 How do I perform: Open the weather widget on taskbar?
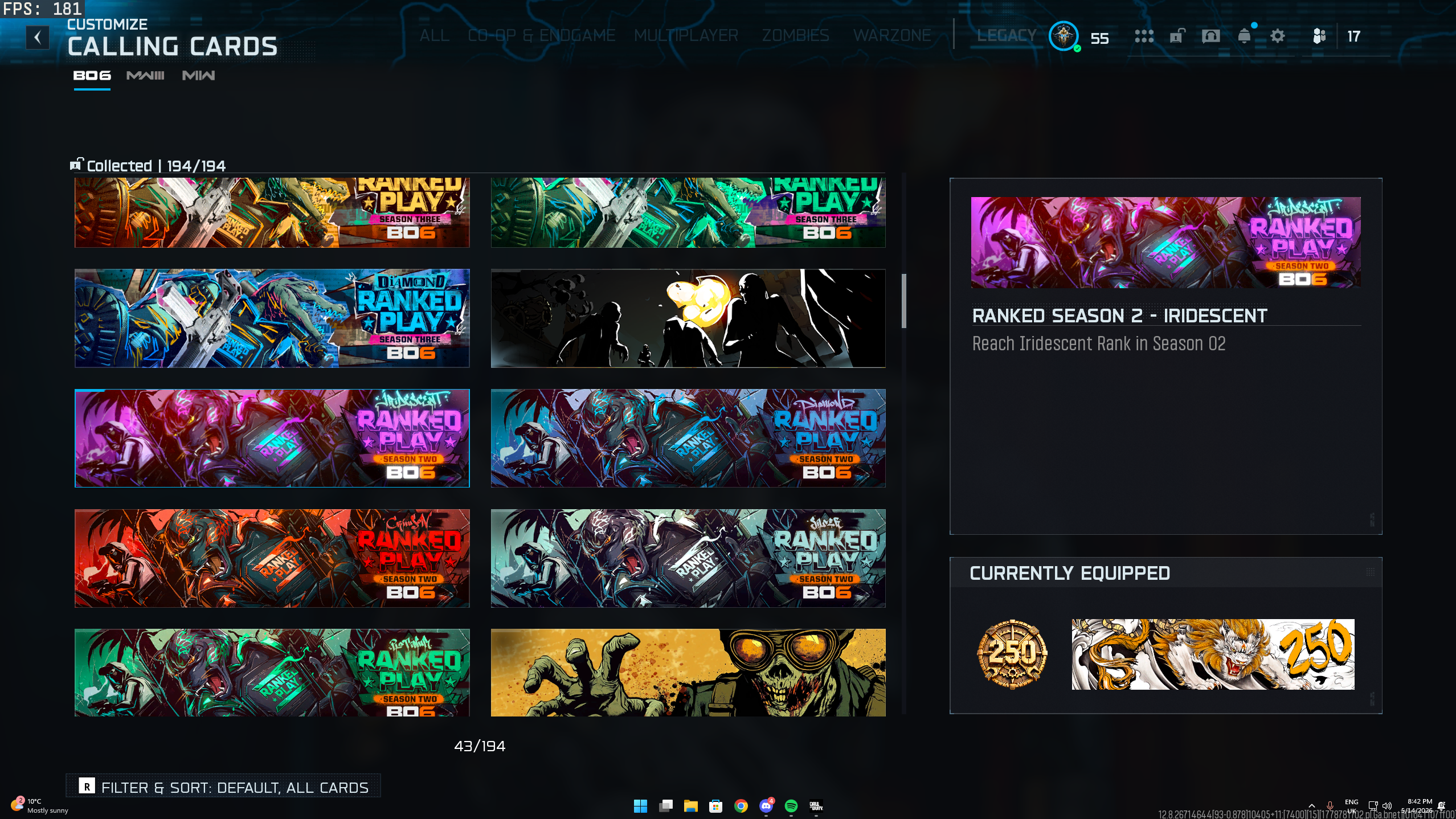tap(39, 805)
